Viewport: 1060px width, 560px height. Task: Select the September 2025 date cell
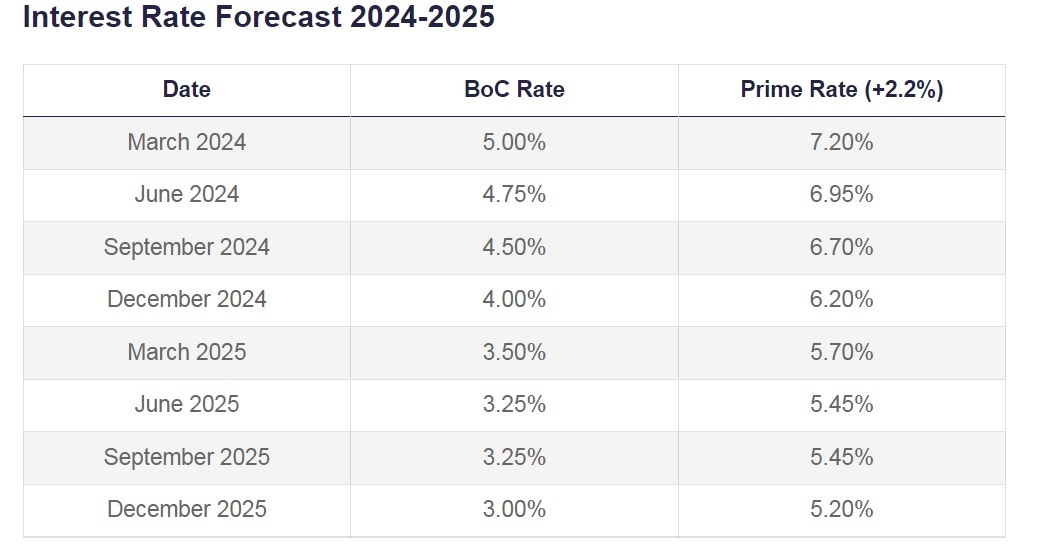187,457
